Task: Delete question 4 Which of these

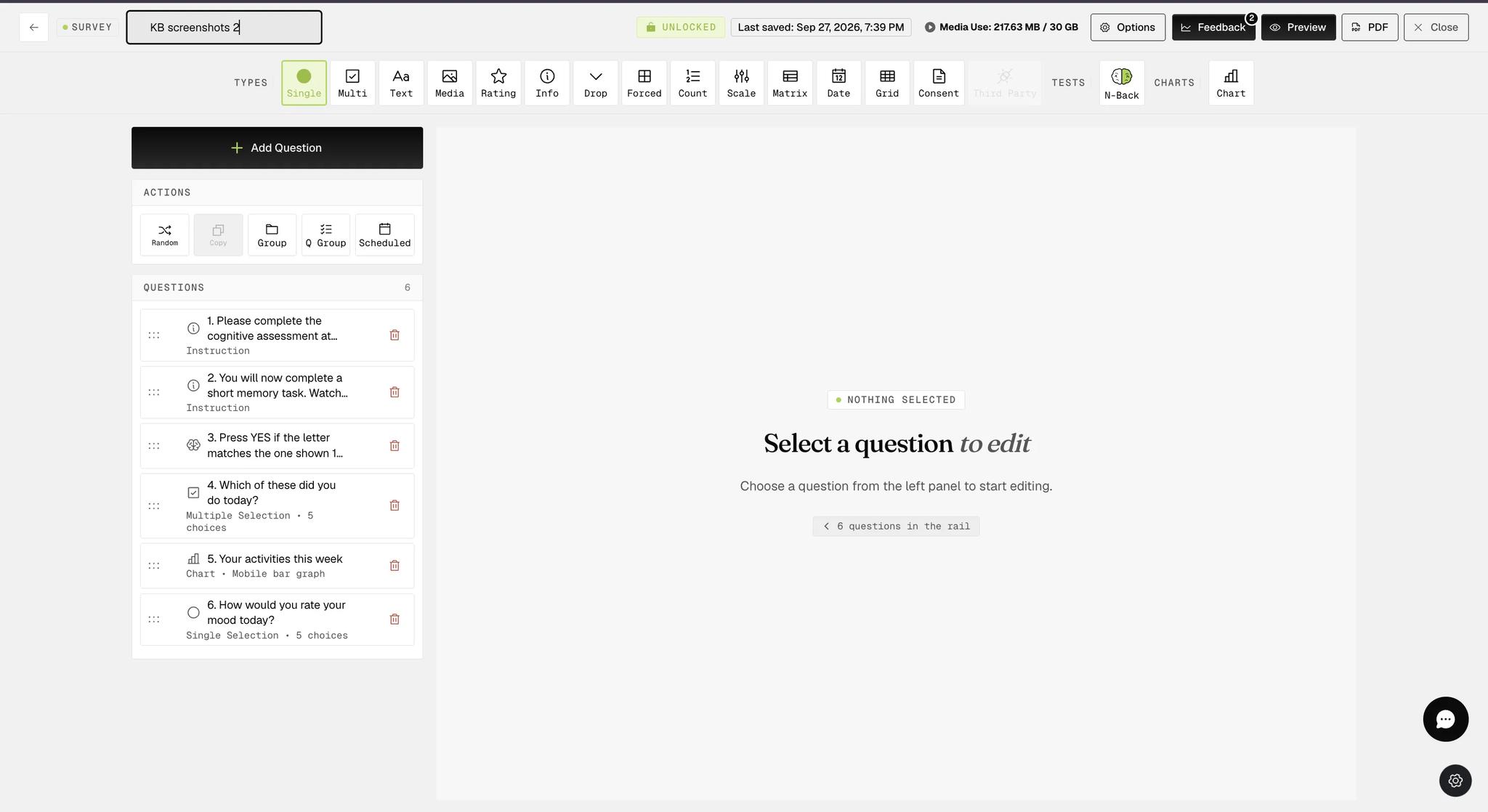Action: [395, 506]
